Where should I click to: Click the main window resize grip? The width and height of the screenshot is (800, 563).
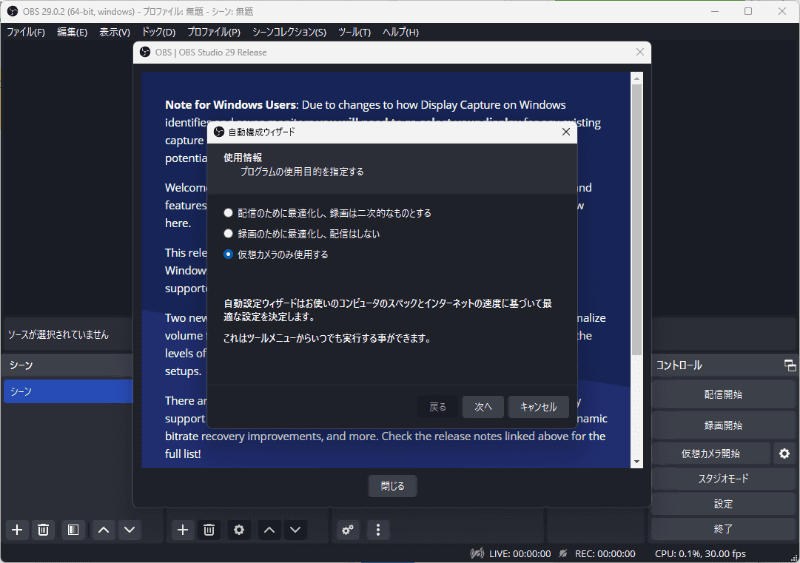click(x=793, y=557)
